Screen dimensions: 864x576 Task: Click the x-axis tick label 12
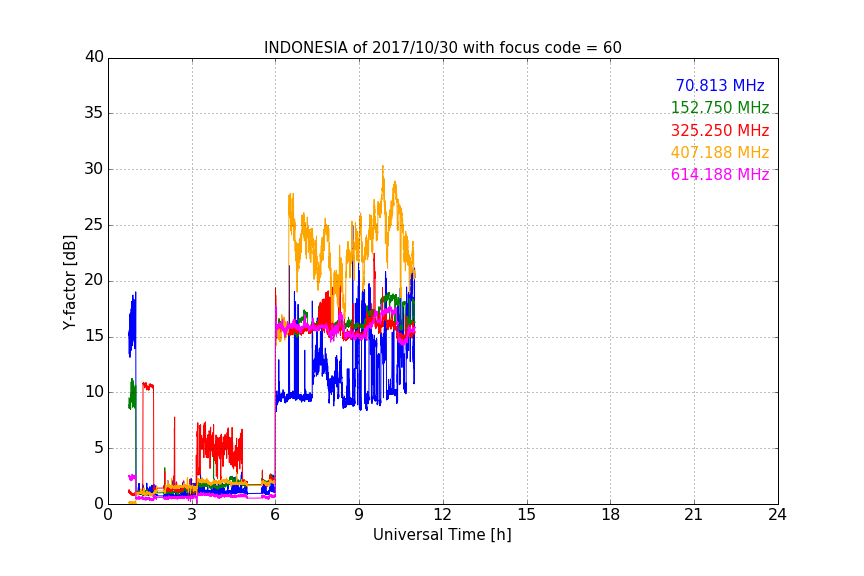click(443, 515)
